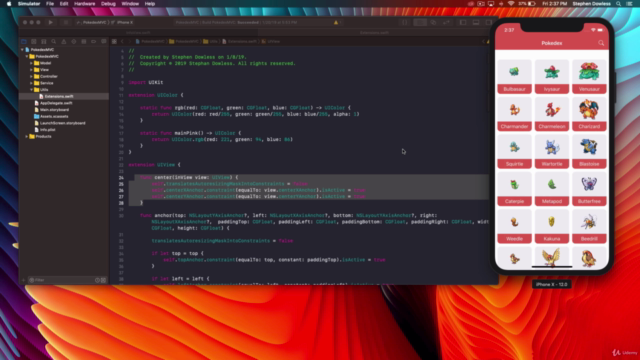Open the Debug navigator

click(84, 42)
